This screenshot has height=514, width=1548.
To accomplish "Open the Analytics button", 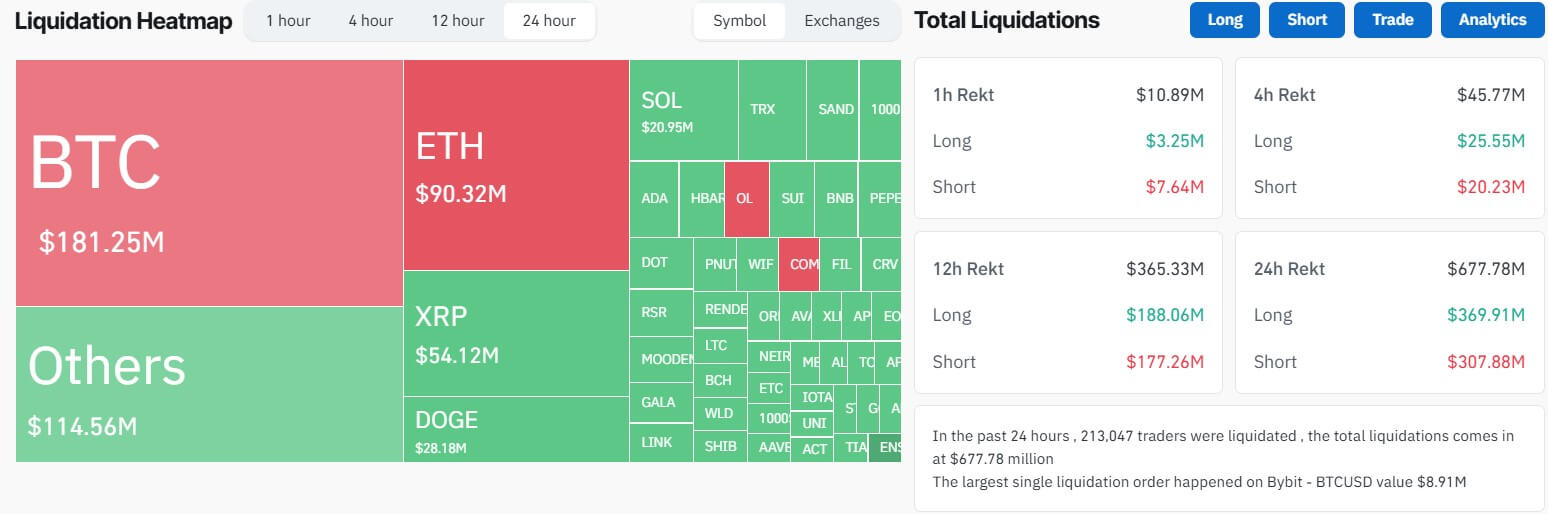I will [x=1492, y=20].
